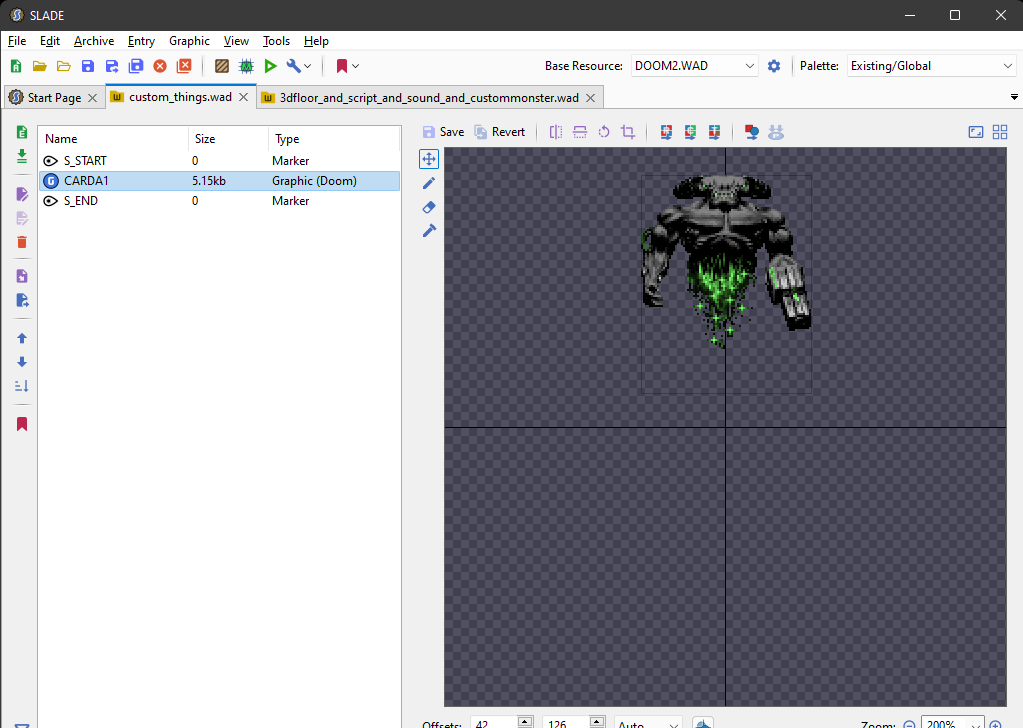The width and height of the screenshot is (1023, 728).
Task: Open the Base Resource DOOM2.WAD dropdown
Action: click(x=694, y=66)
